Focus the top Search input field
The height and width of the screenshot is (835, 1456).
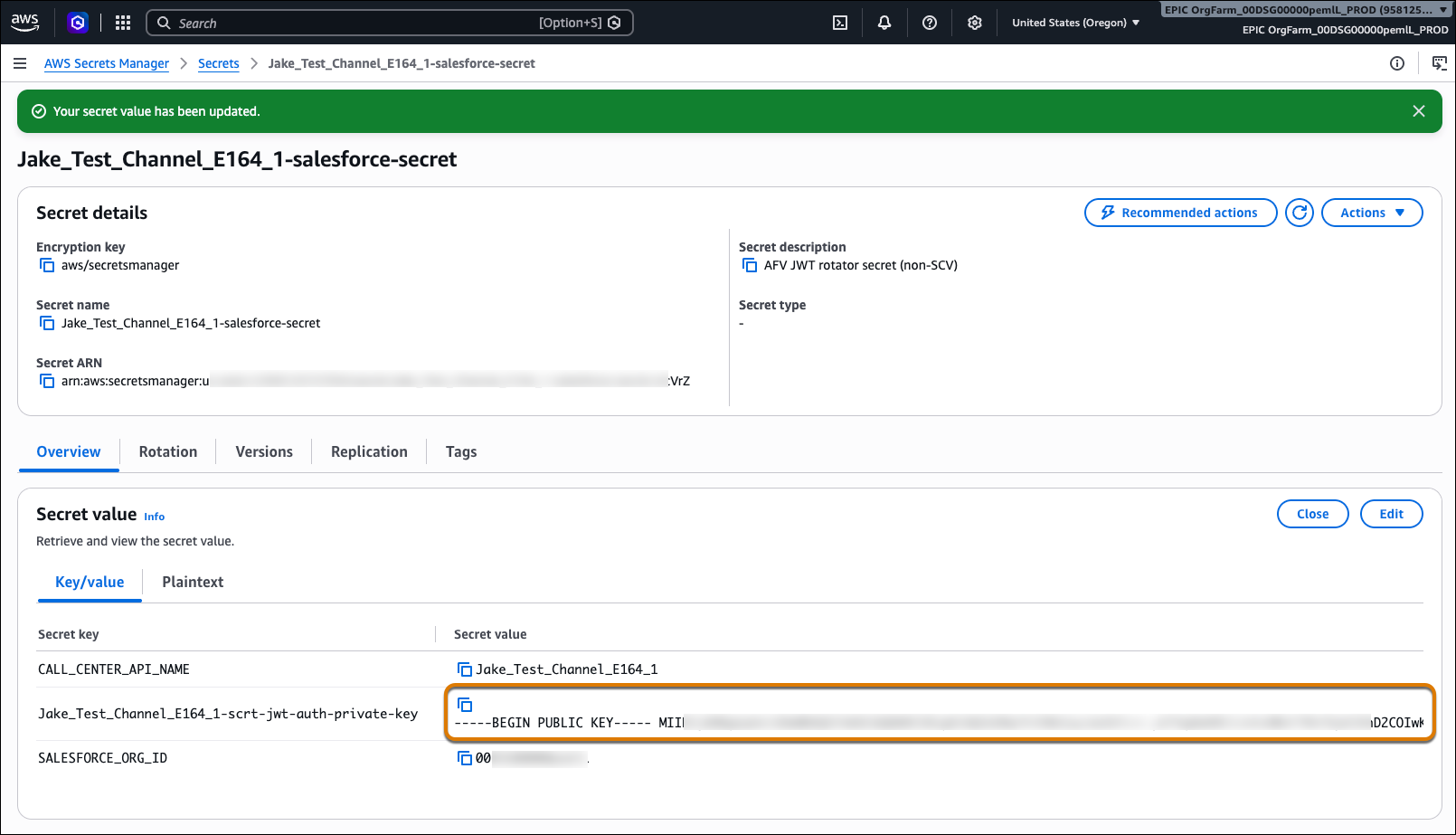point(389,23)
